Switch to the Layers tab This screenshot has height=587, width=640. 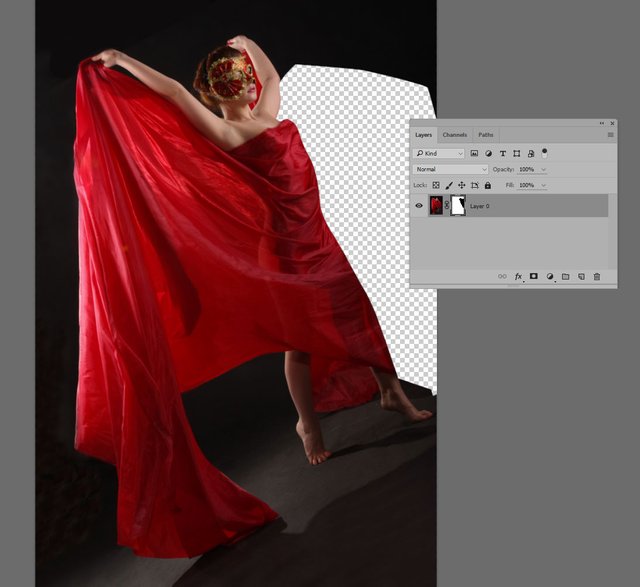pos(423,135)
